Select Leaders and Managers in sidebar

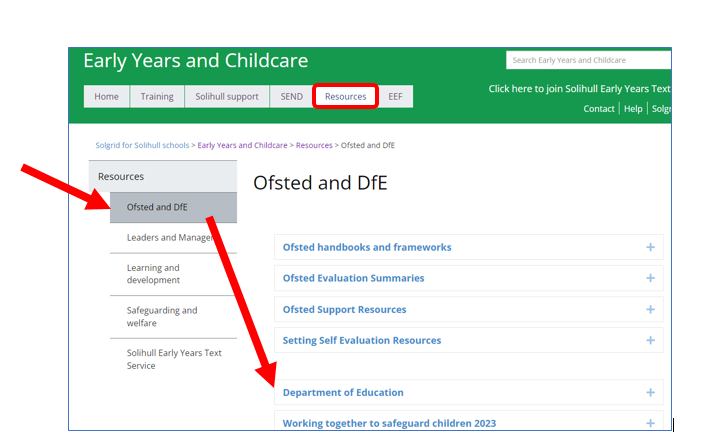(170, 237)
